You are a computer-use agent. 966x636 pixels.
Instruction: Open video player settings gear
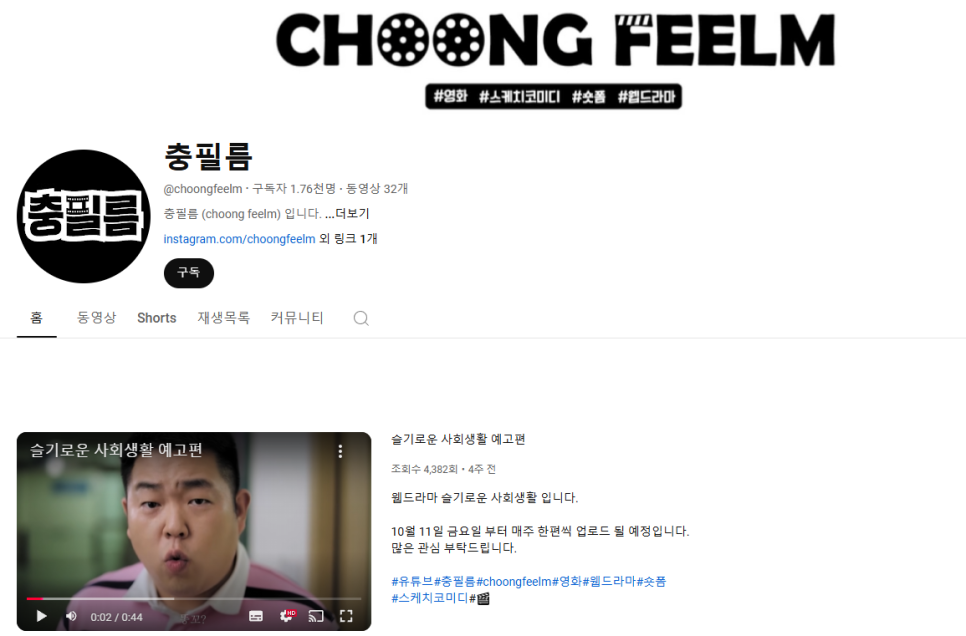point(286,616)
